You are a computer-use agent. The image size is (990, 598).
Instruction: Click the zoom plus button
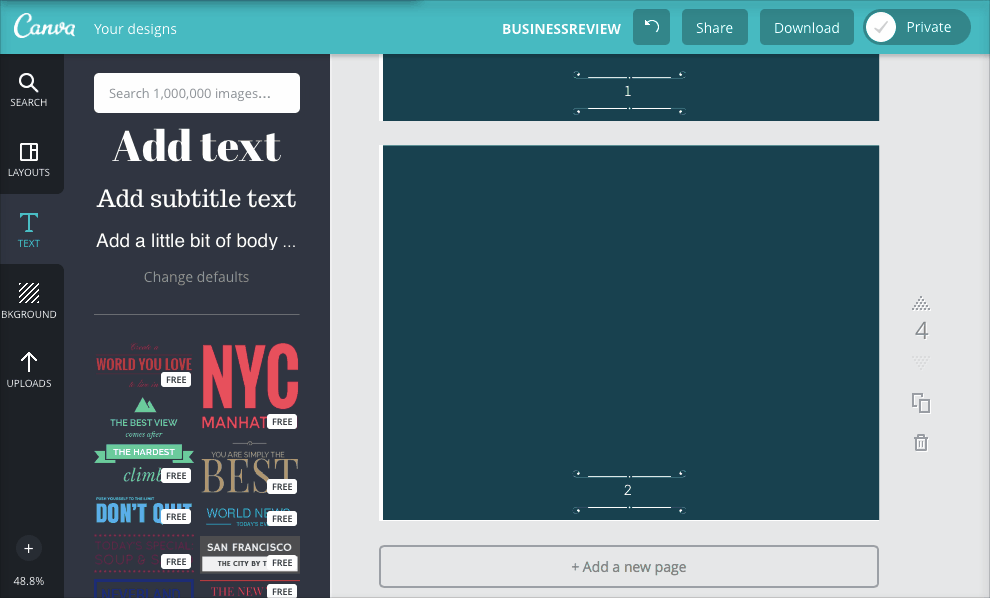click(x=28, y=548)
